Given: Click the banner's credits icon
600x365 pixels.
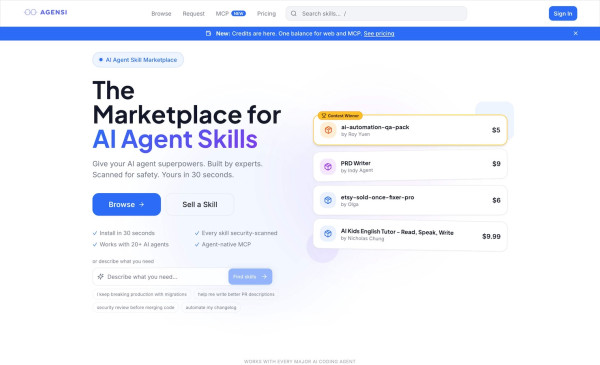Looking at the screenshot, I should (209, 33).
